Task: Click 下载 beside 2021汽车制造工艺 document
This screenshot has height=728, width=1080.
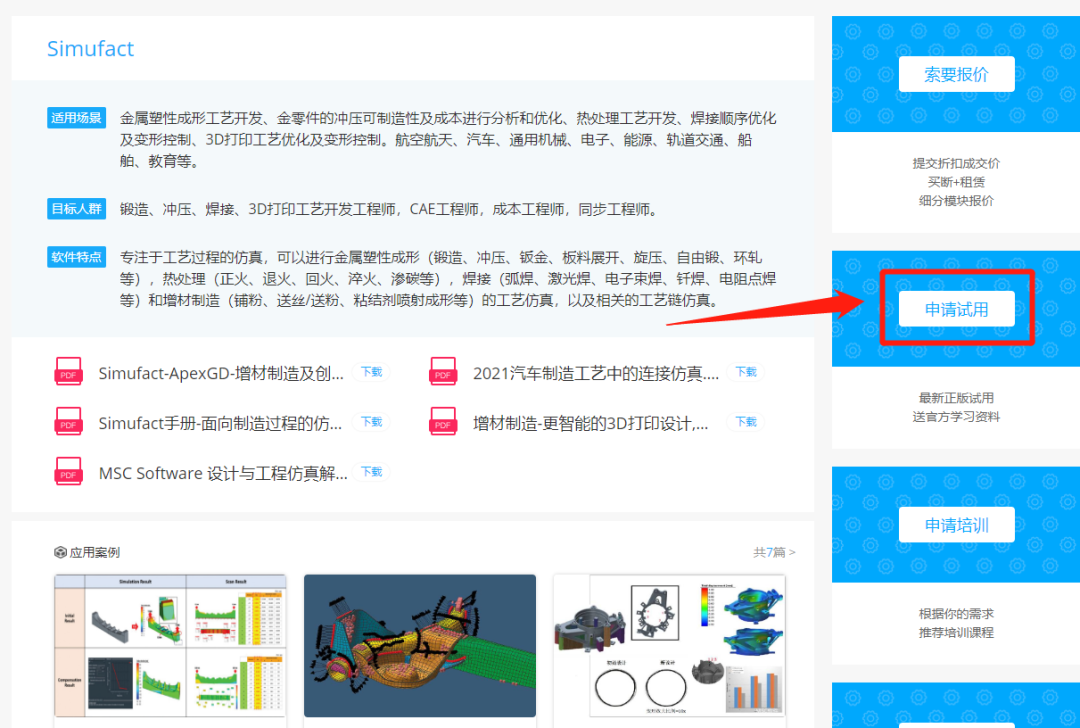Action: 745,371
